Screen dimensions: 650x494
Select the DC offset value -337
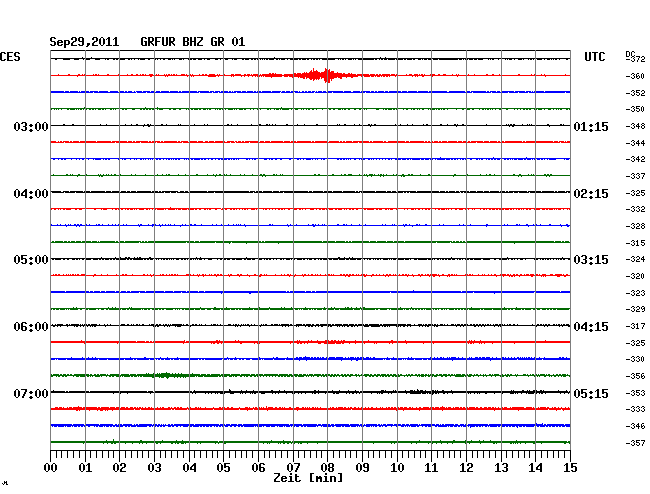[635, 176]
